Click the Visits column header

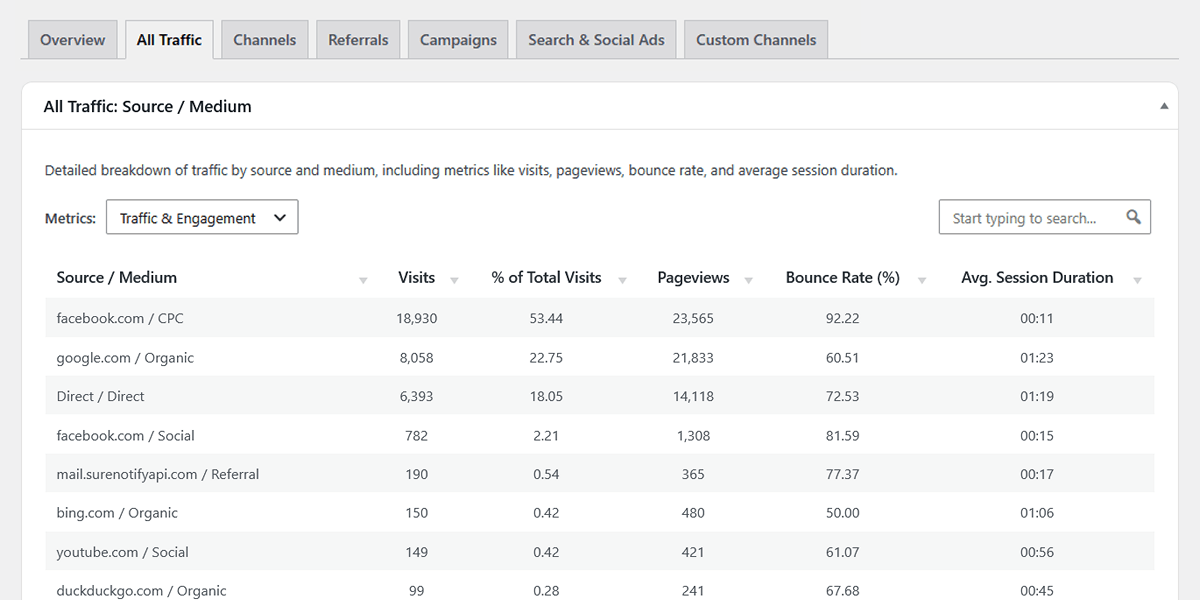pyautogui.click(x=416, y=278)
